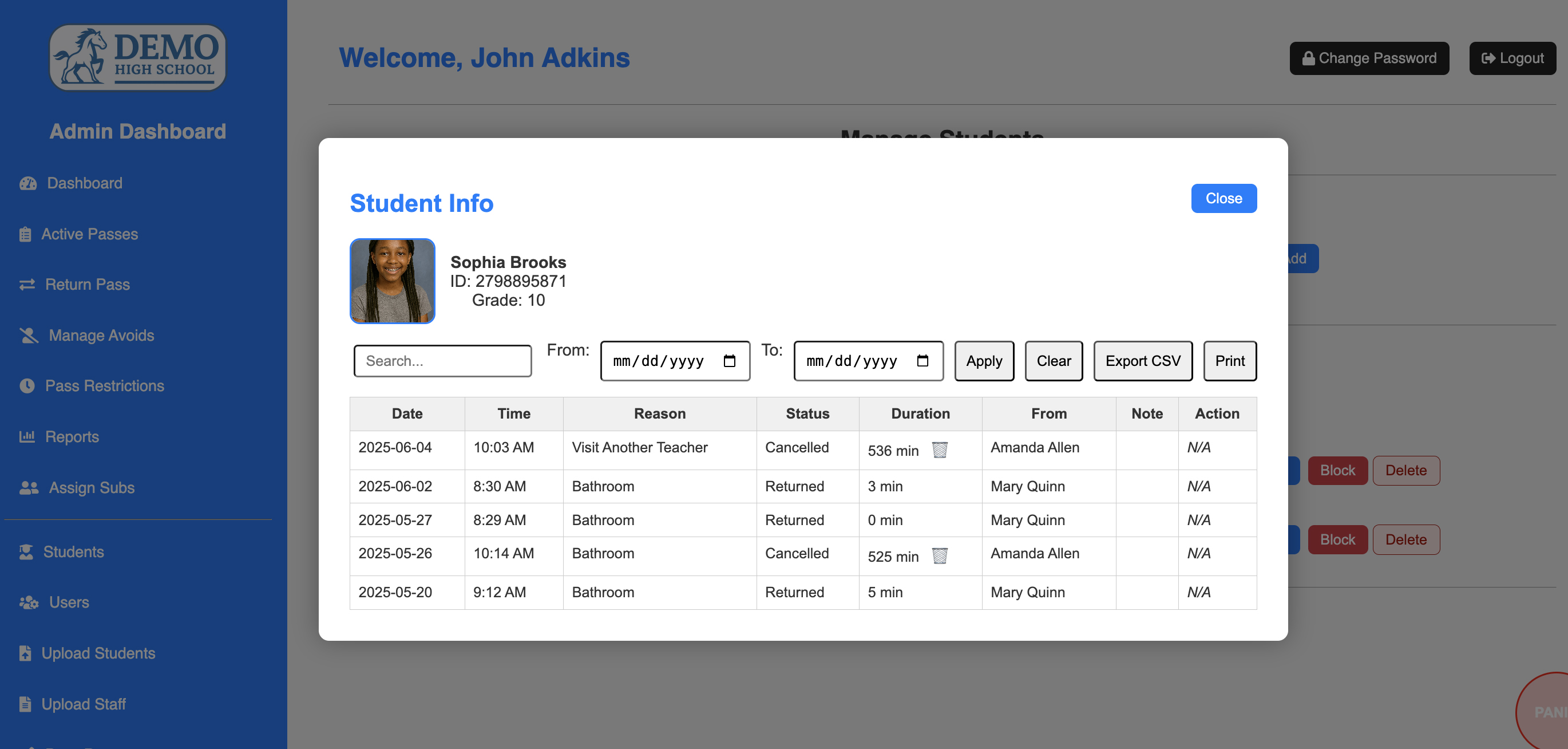Click trash icon on the 525 min entry
Image resolution: width=1568 pixels, height=749 pixels.
click(939, 556)
